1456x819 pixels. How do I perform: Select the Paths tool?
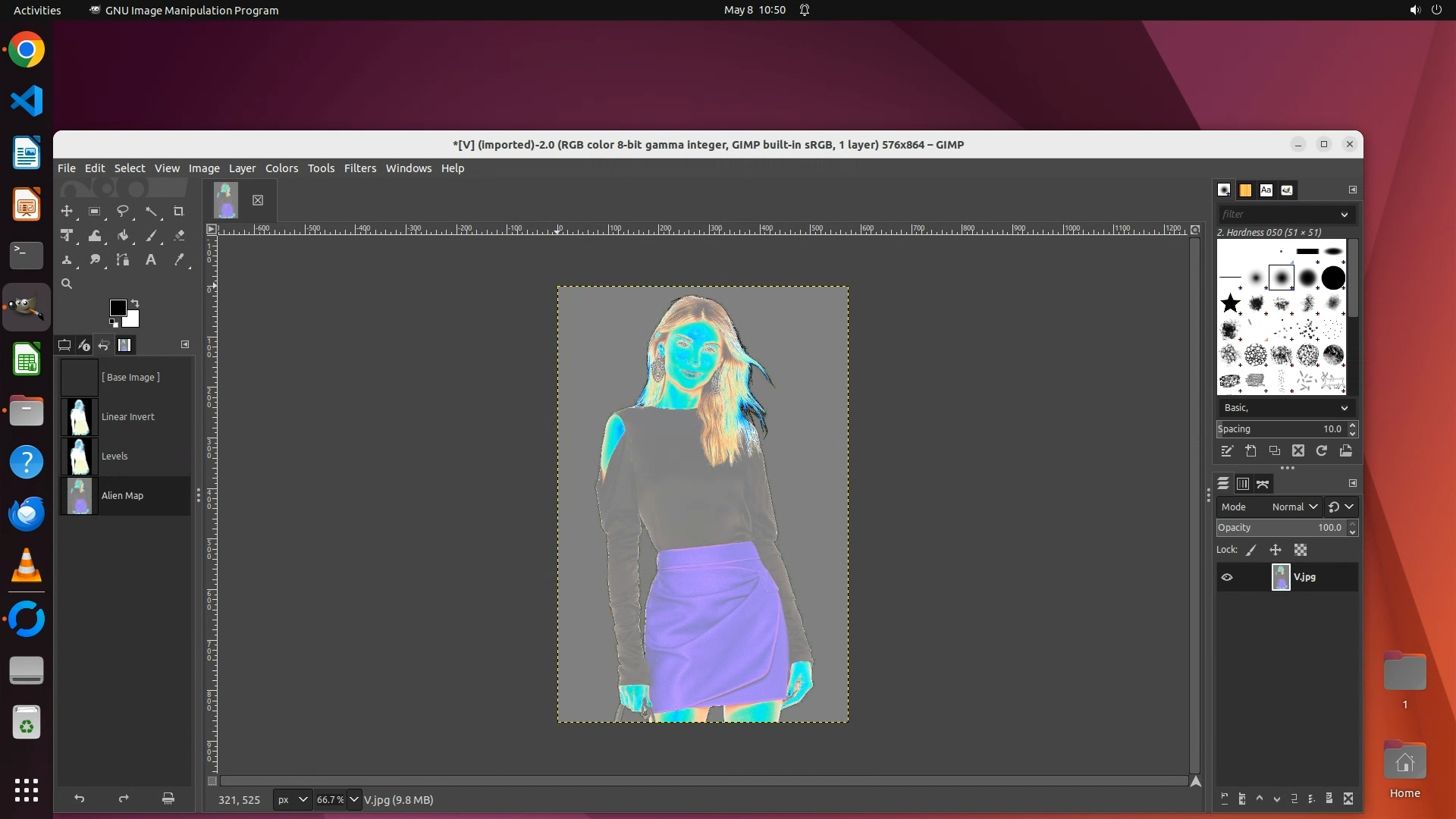tap(123, 260)
